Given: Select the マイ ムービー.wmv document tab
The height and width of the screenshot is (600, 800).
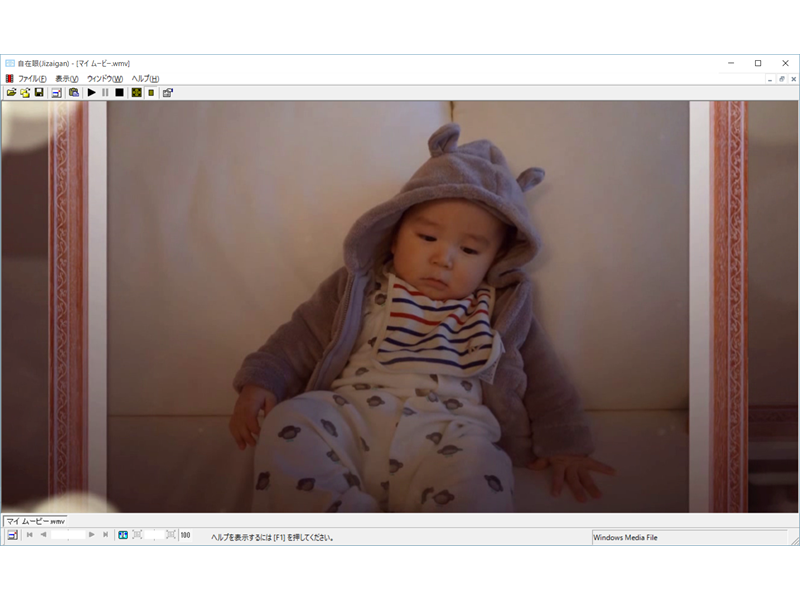Looking at the screenshot, I should coord(35,521).
